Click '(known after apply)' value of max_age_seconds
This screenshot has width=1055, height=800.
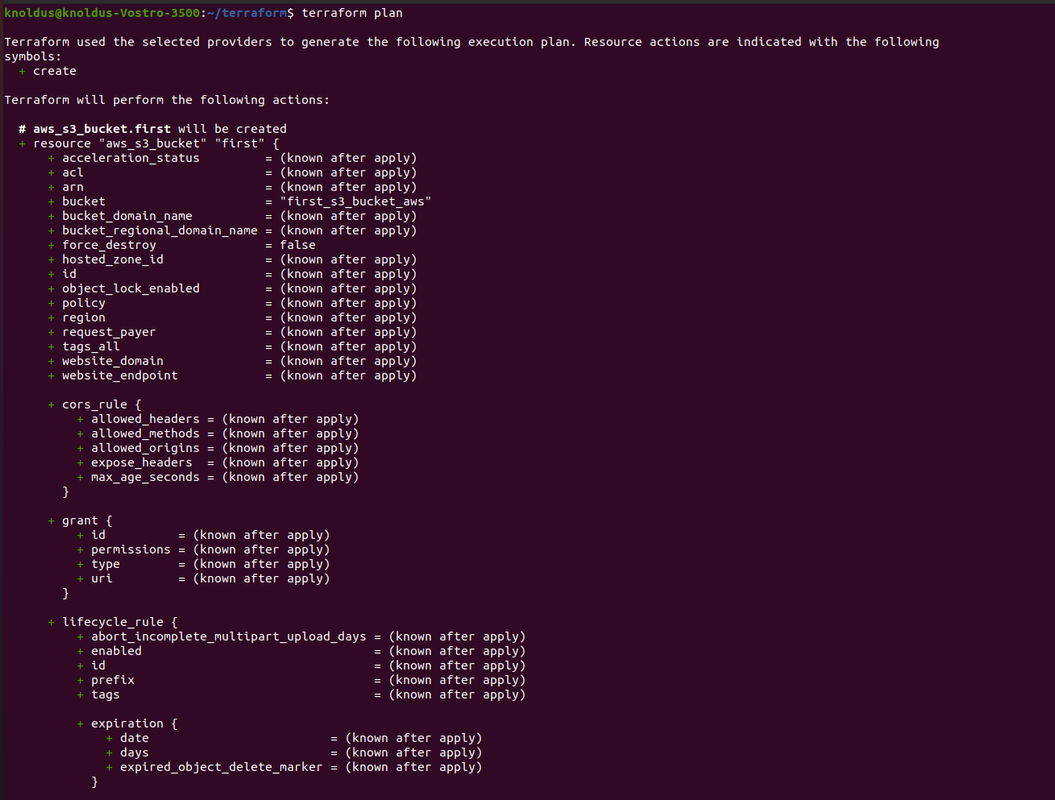291,477
